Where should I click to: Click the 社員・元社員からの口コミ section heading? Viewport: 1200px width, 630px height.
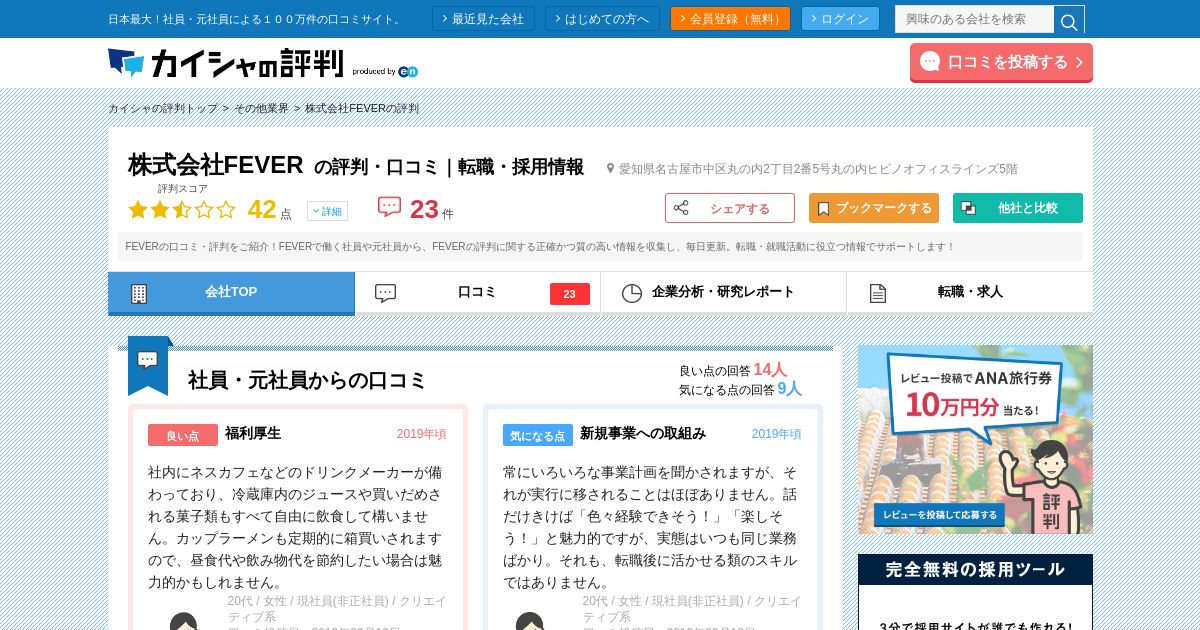[307, 380]
